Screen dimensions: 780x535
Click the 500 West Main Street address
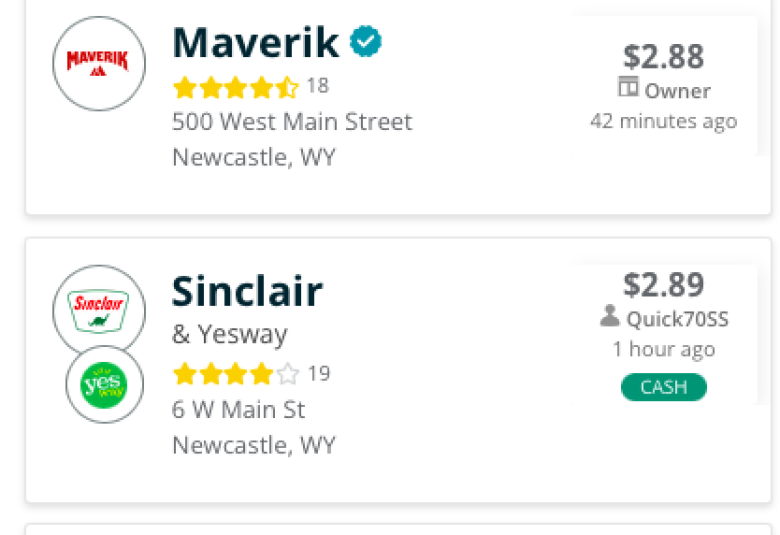click(x=292, y=122)
